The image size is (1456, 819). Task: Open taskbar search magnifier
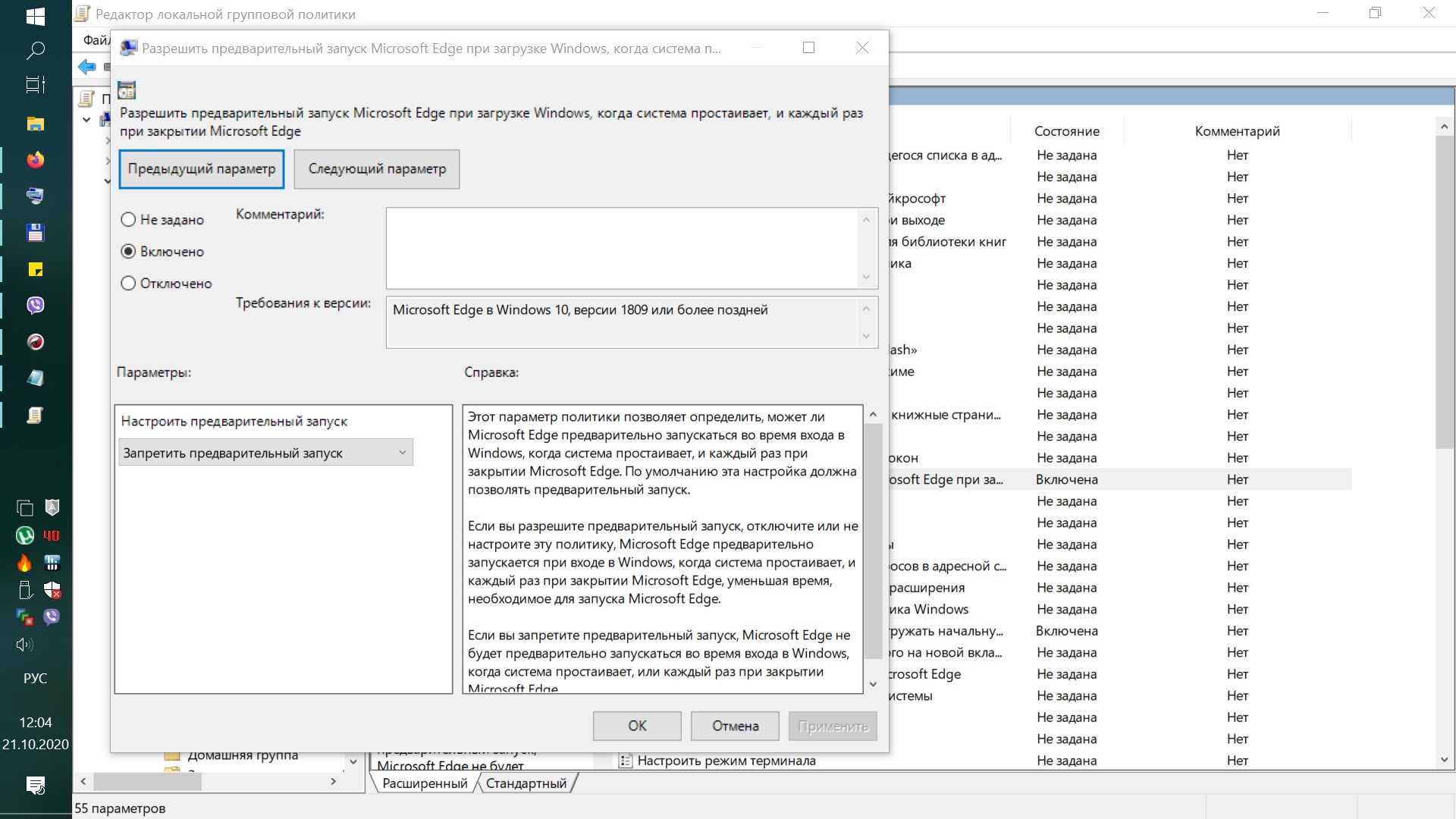tap(35, 50)
